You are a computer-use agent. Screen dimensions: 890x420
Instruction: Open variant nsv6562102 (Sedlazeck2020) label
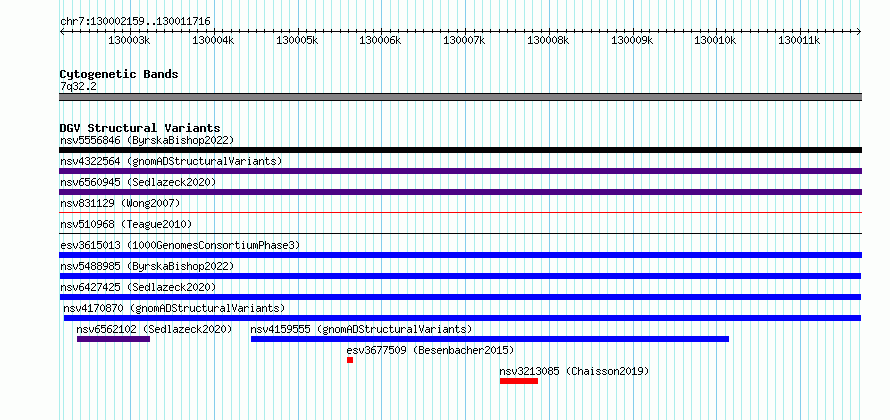click(154, 329)
